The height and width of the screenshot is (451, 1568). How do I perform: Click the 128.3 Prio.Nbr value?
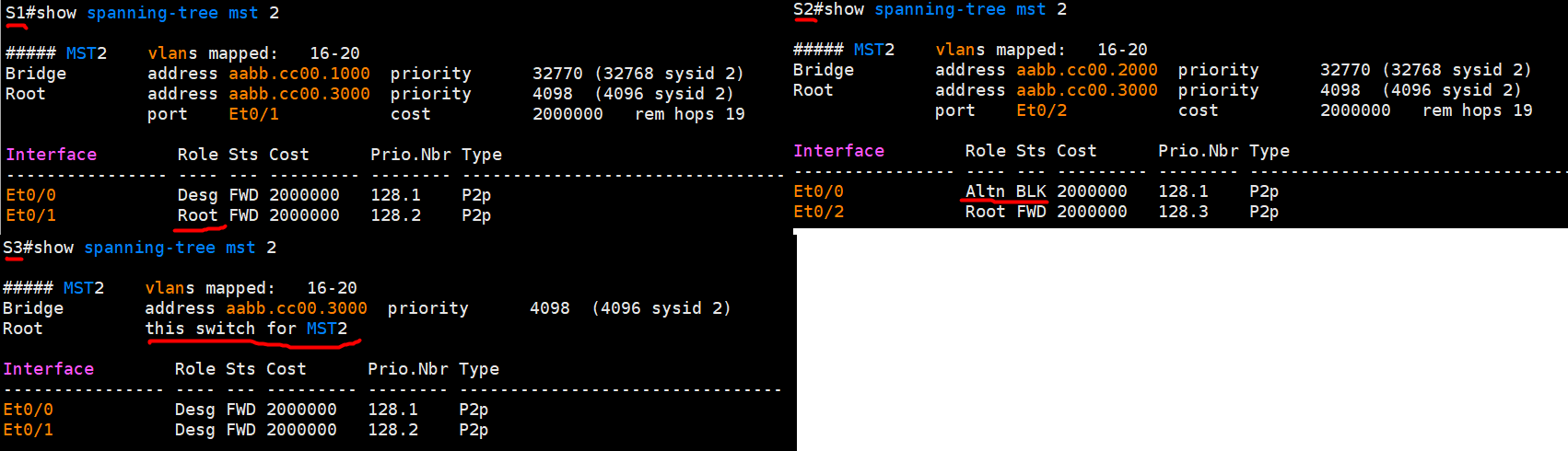click(x=1183, y=212)
